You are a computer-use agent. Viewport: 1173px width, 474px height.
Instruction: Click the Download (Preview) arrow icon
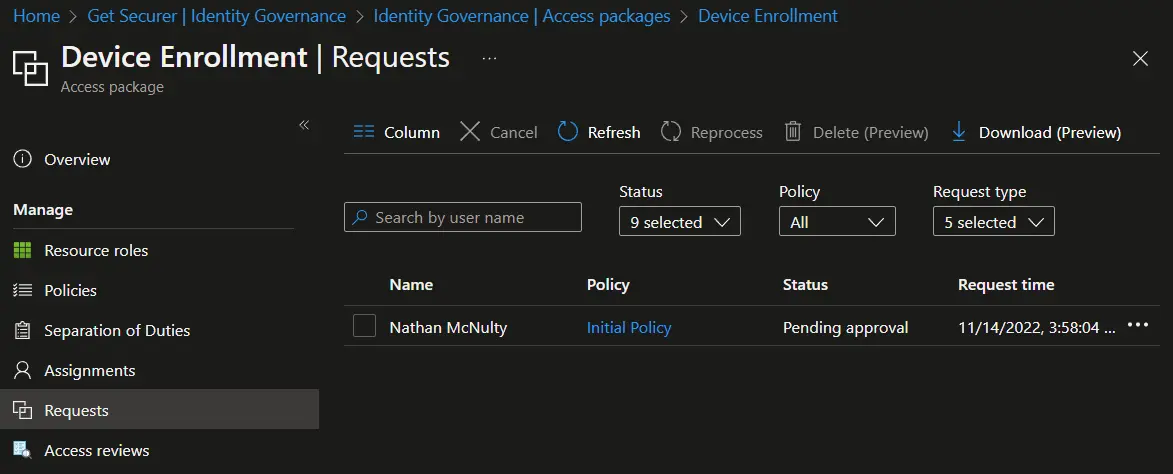point(959,132)
